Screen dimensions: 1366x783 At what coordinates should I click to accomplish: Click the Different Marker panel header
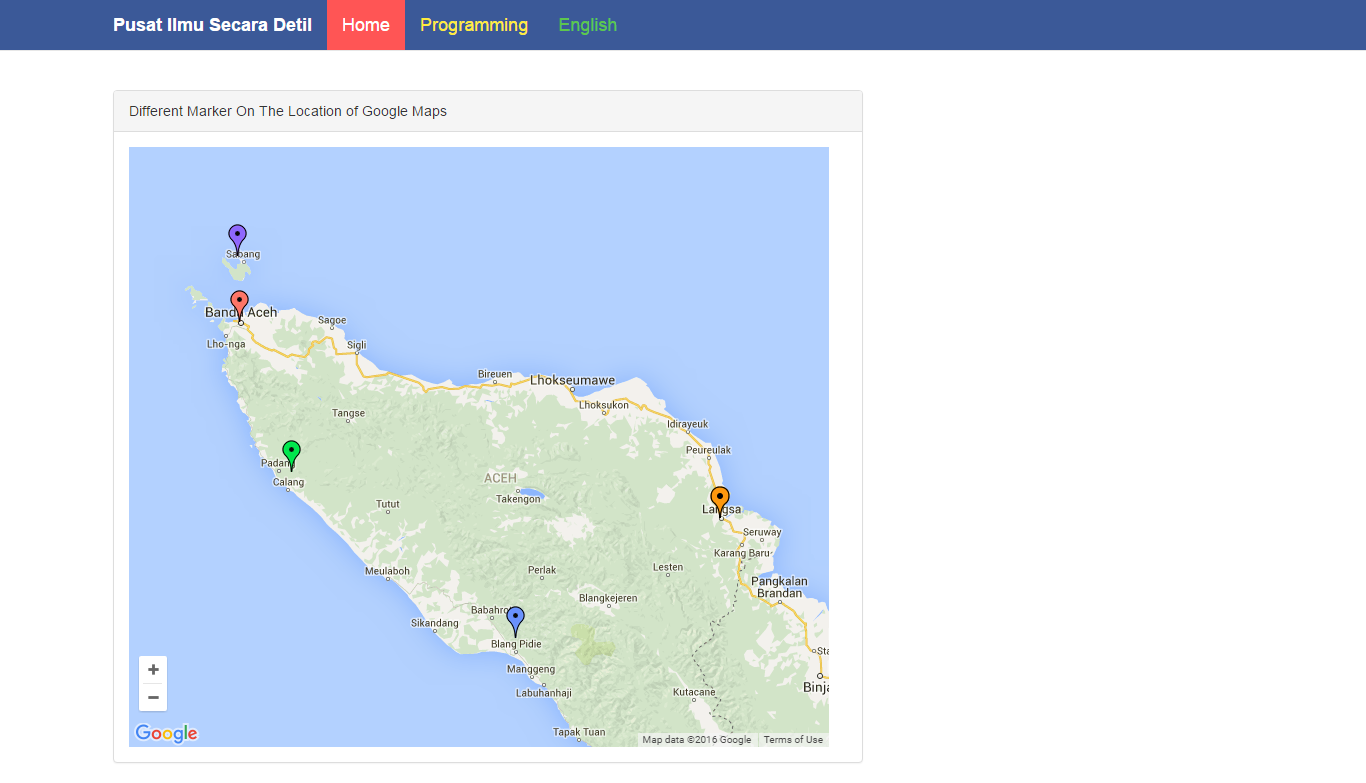pos(286,111)
